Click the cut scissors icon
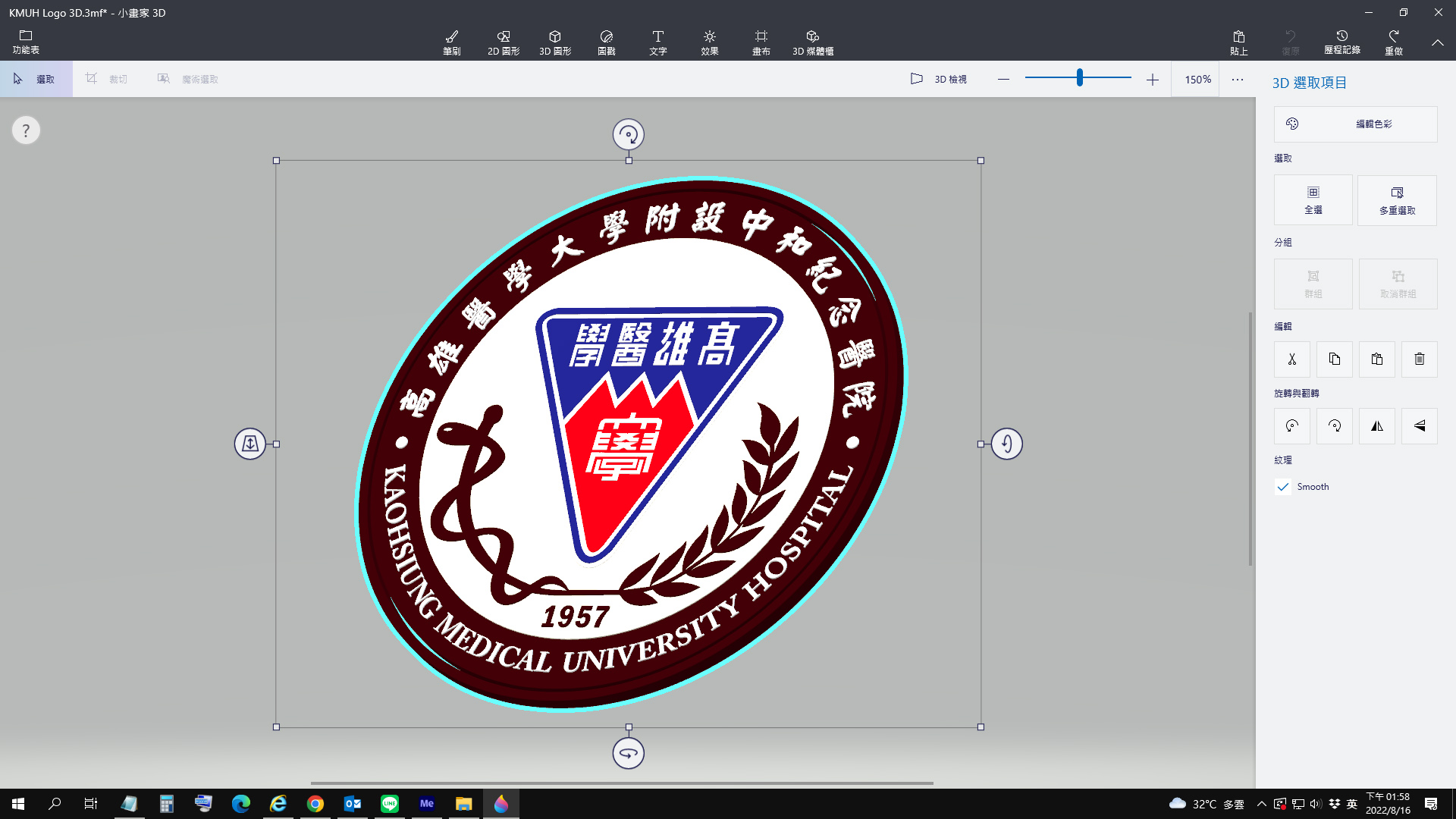This screenshot has height=819, width=1456. (x=1292, y=359)
